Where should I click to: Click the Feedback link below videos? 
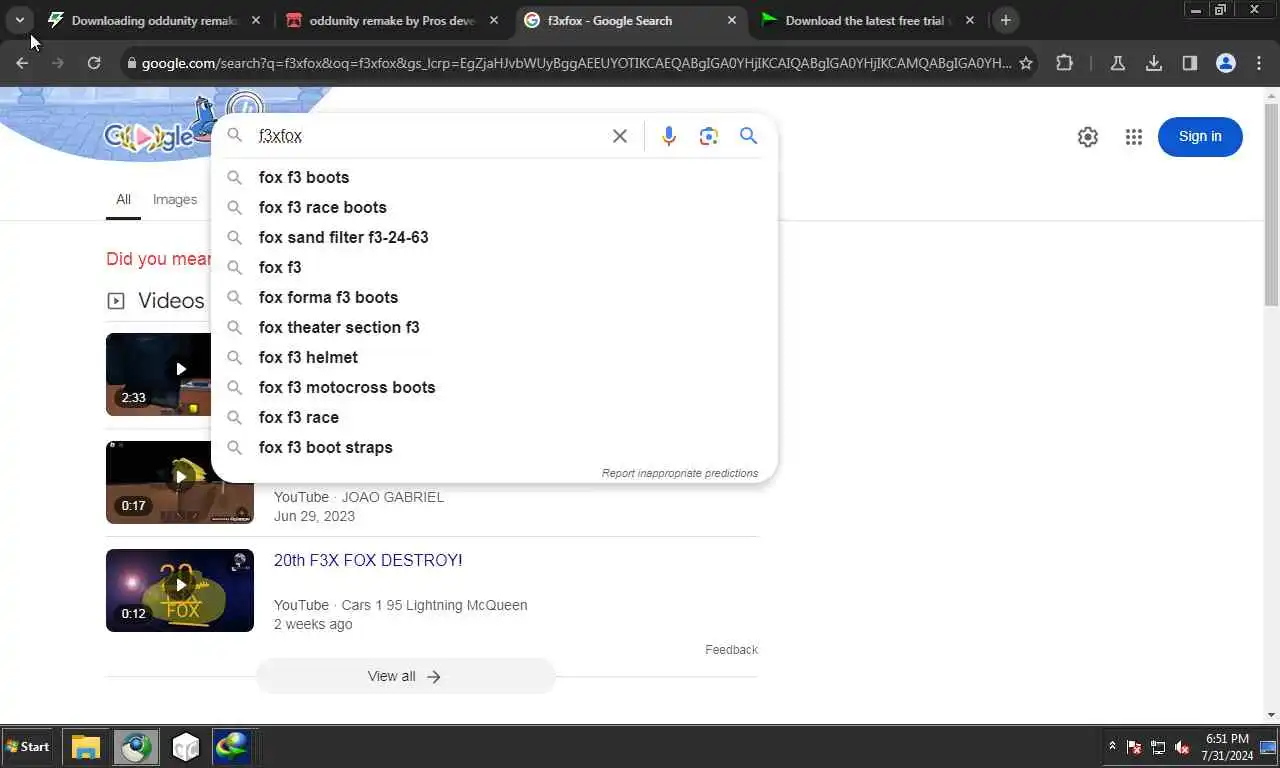pyautogui.click(x=731, y=650)
